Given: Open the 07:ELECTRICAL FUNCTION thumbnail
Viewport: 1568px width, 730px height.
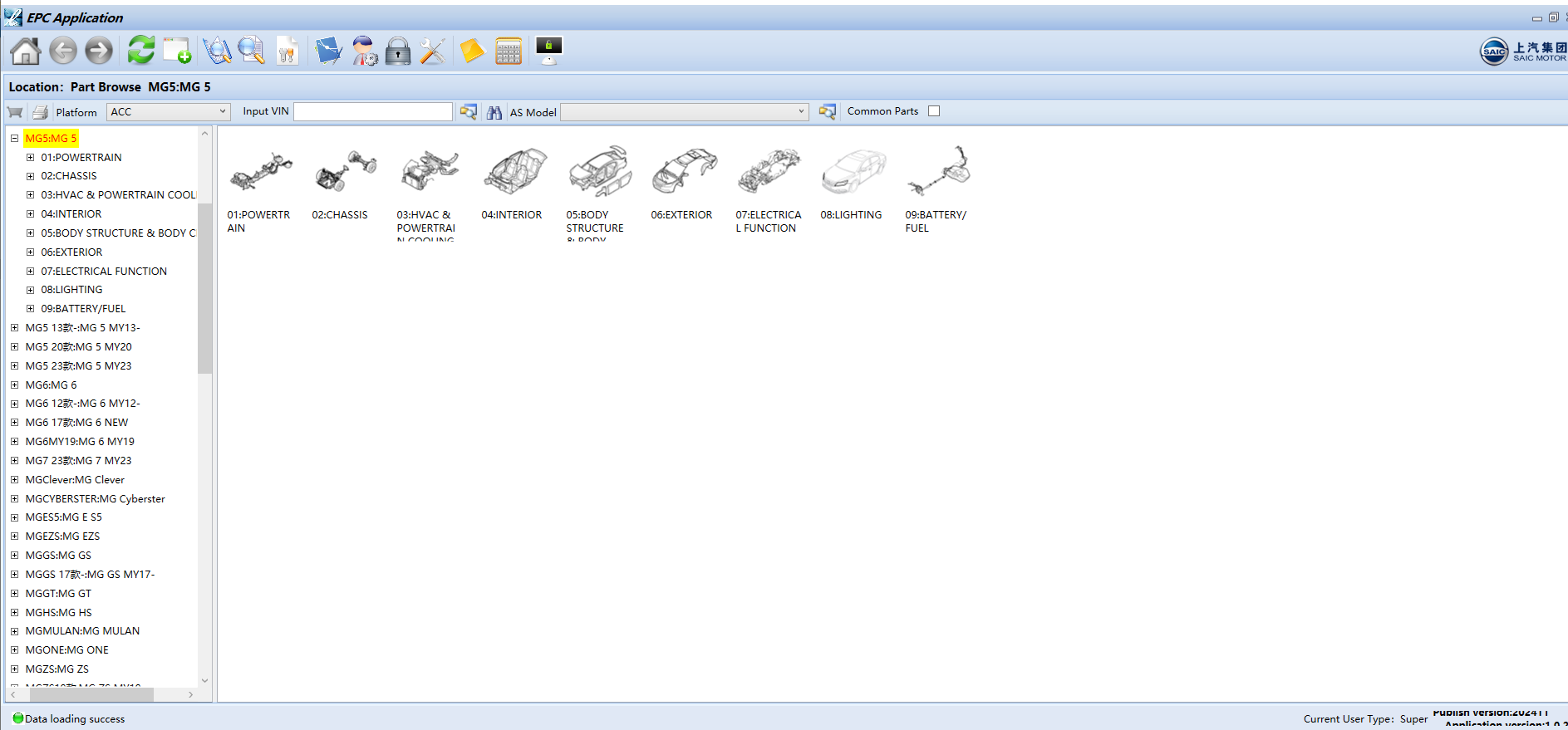Looking at the screenshot, I should tap(769, 172).
